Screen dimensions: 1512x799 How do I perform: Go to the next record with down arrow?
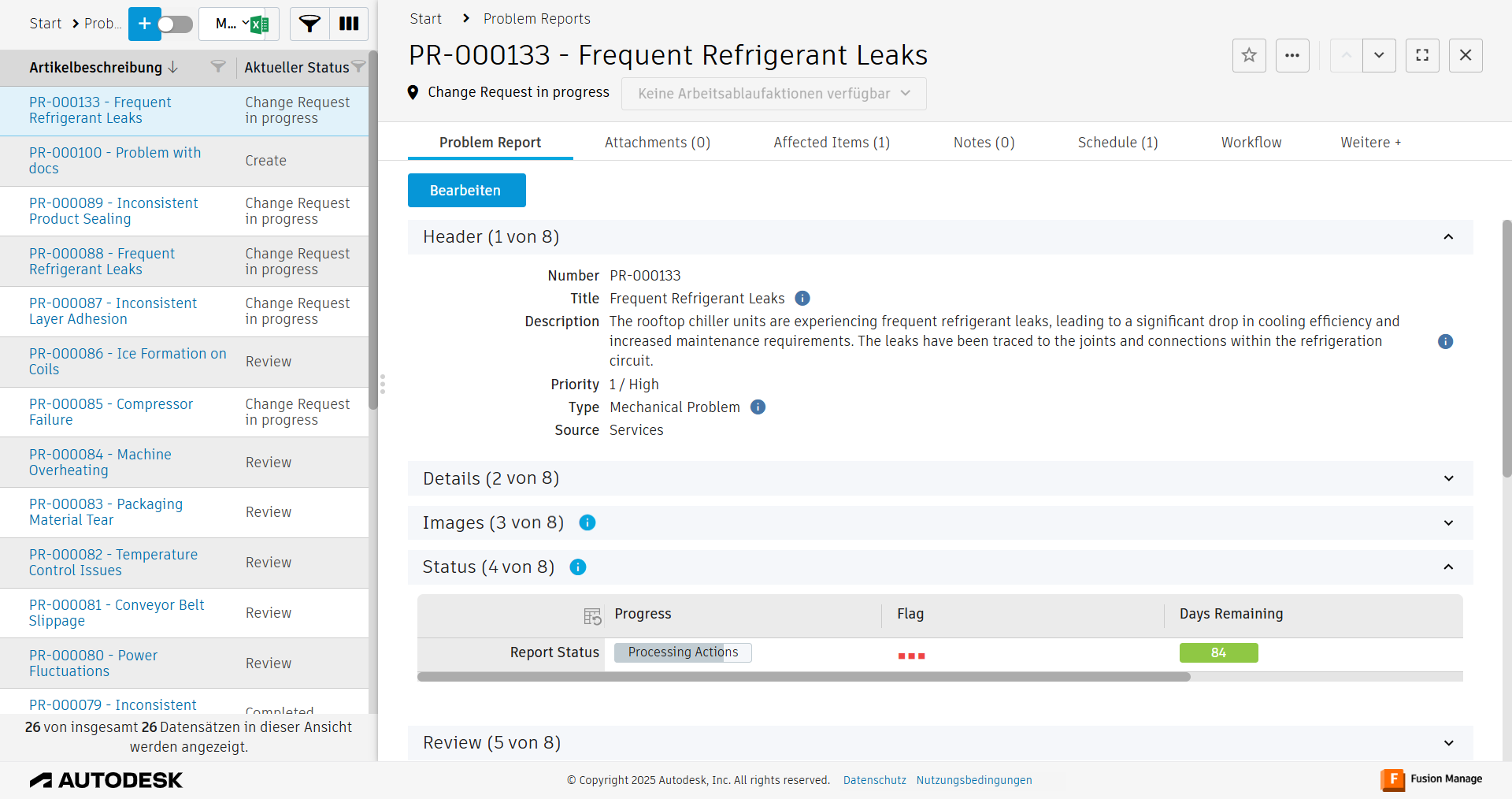coord(1379,55)
